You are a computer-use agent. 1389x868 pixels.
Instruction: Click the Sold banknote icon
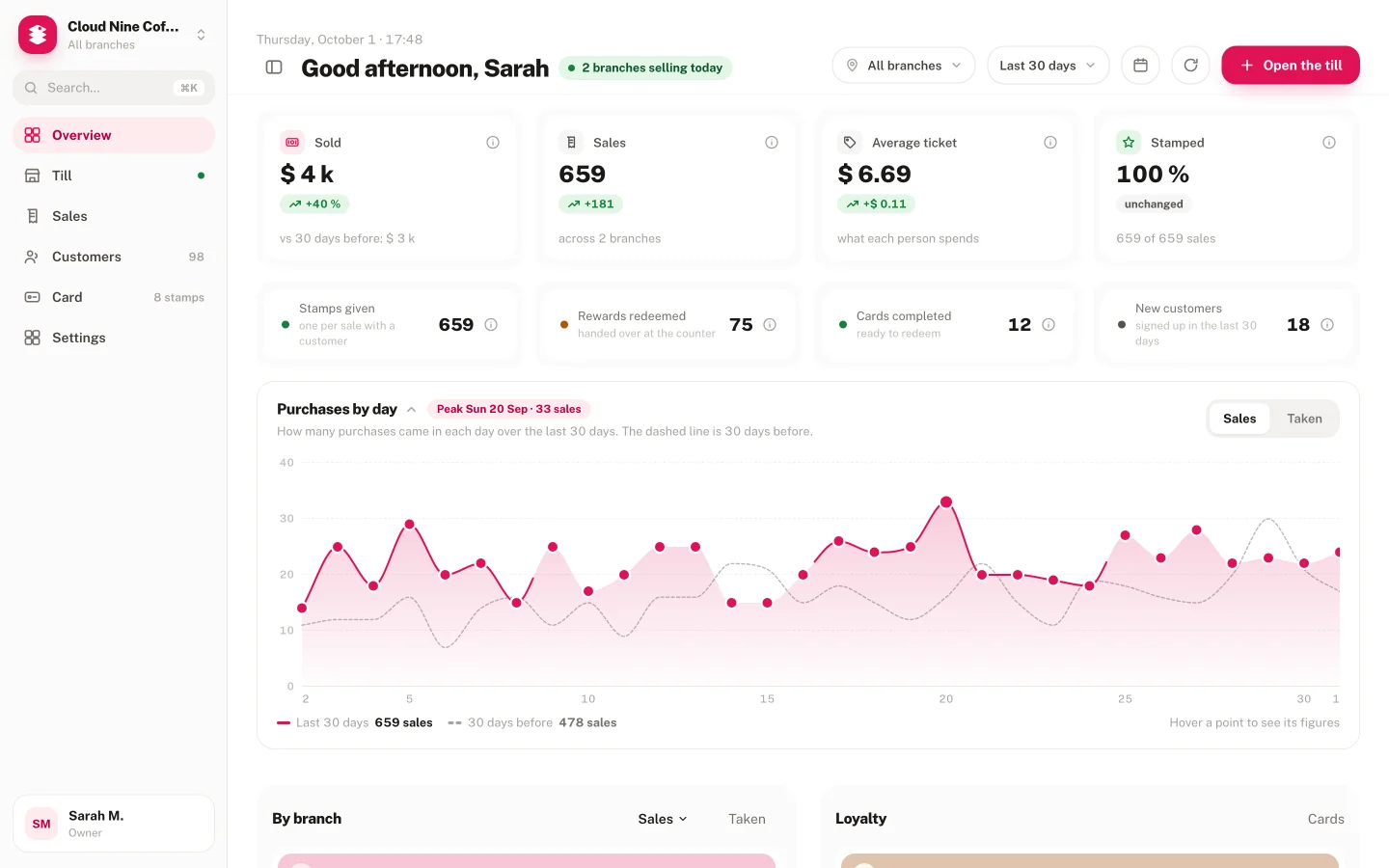point(292,143)
